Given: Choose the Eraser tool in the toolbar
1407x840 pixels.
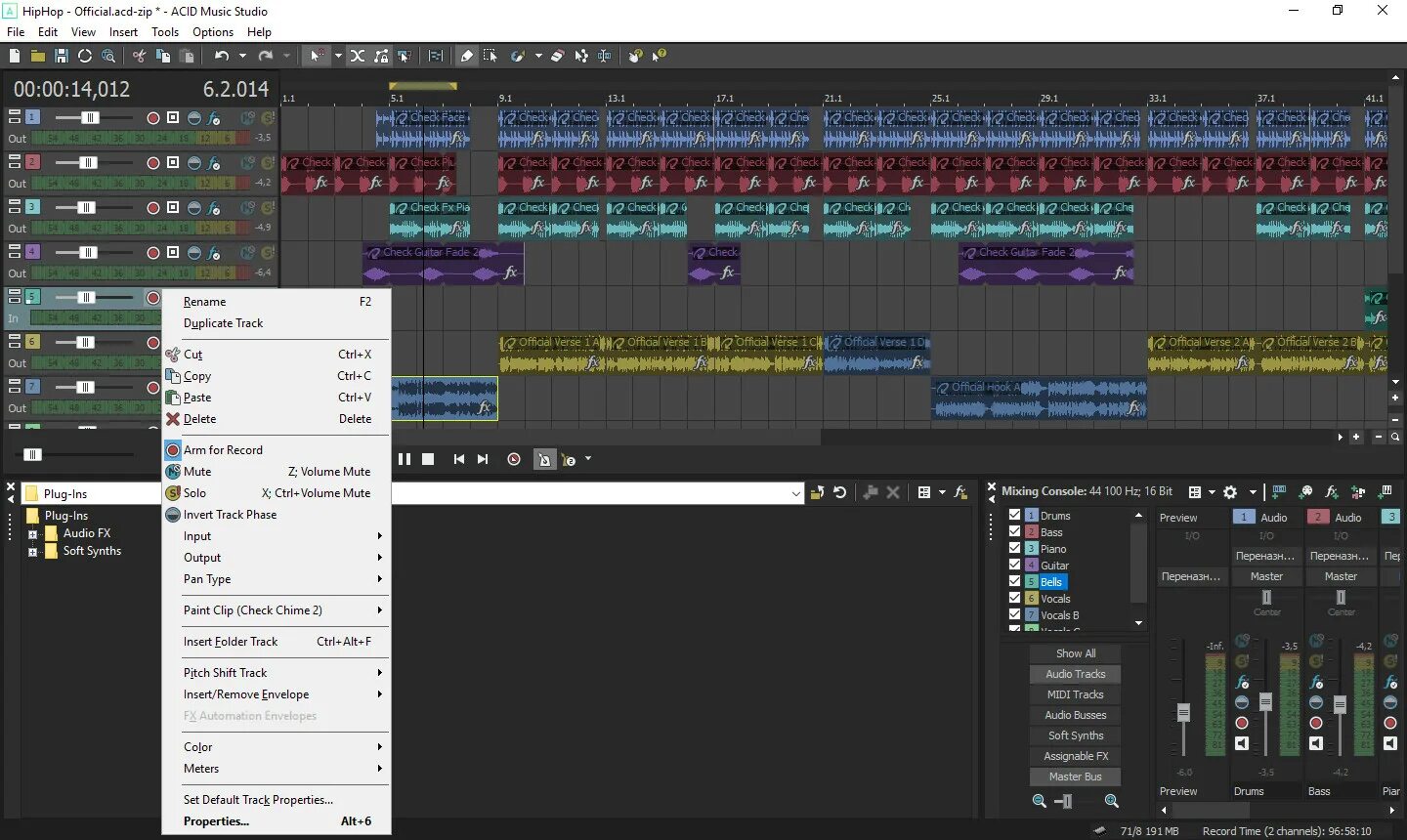Looking at the screenshot, I should pyautogui.click(x=557, y=57).
